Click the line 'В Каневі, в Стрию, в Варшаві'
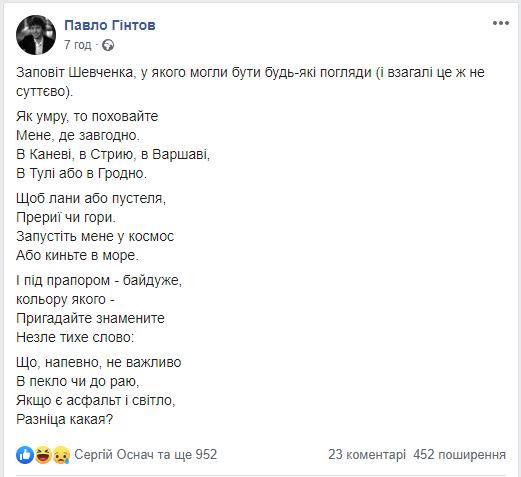 pyautogui.click(x=113, y=154)
